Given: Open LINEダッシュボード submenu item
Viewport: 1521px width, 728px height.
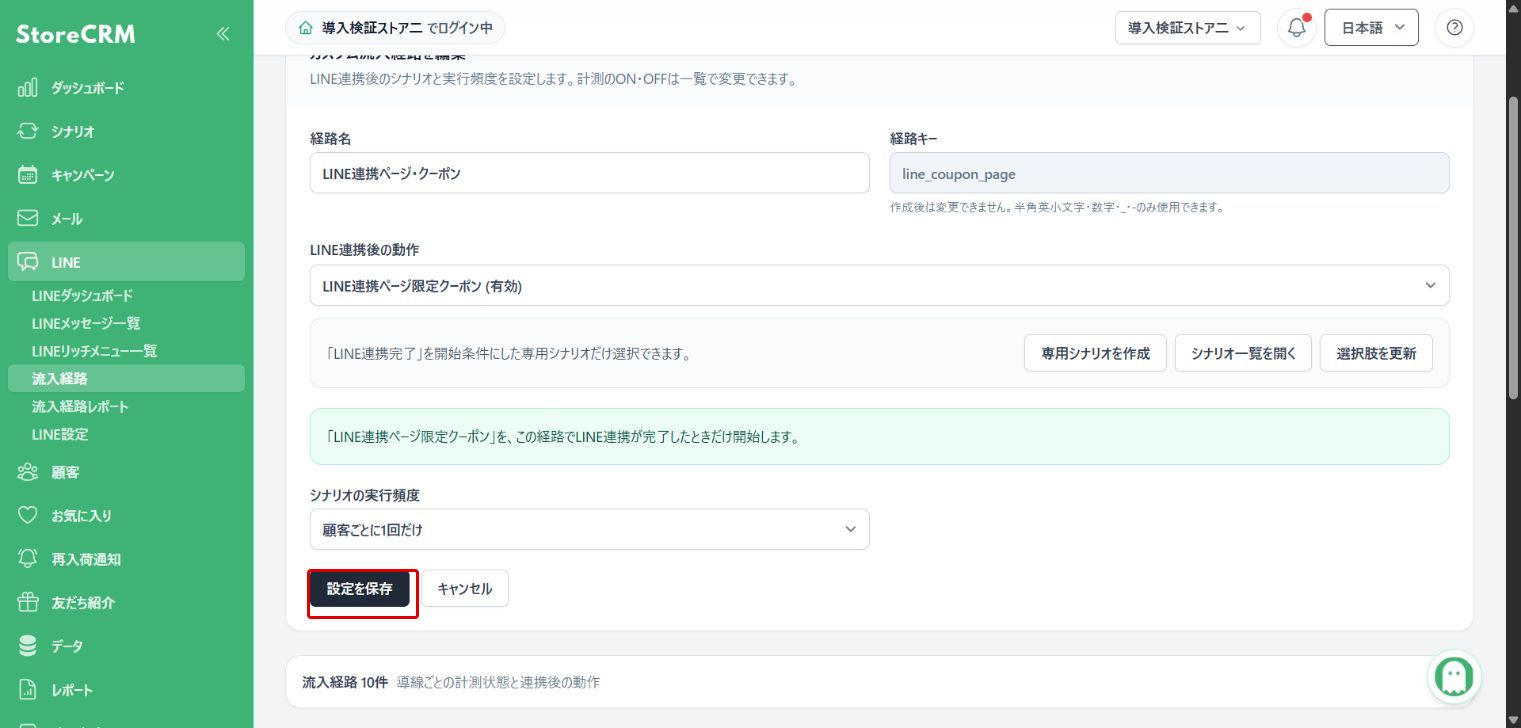Looking at the screenshot, I should point(82,296).
